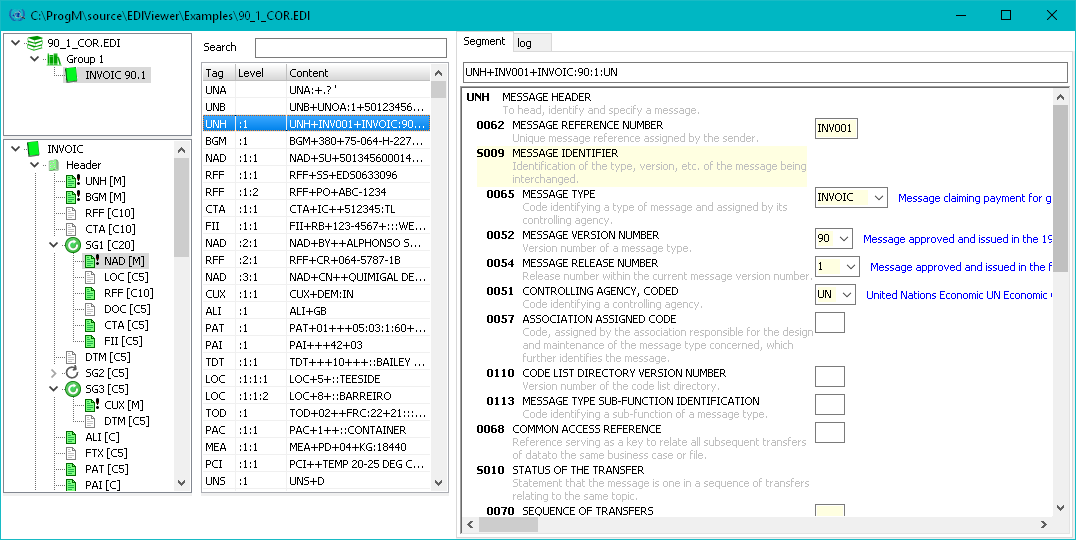Image resolution: width=1076 pixels, height=540 pixels.
Task: Switch to the log tab
Action: (x=524, y=43)
